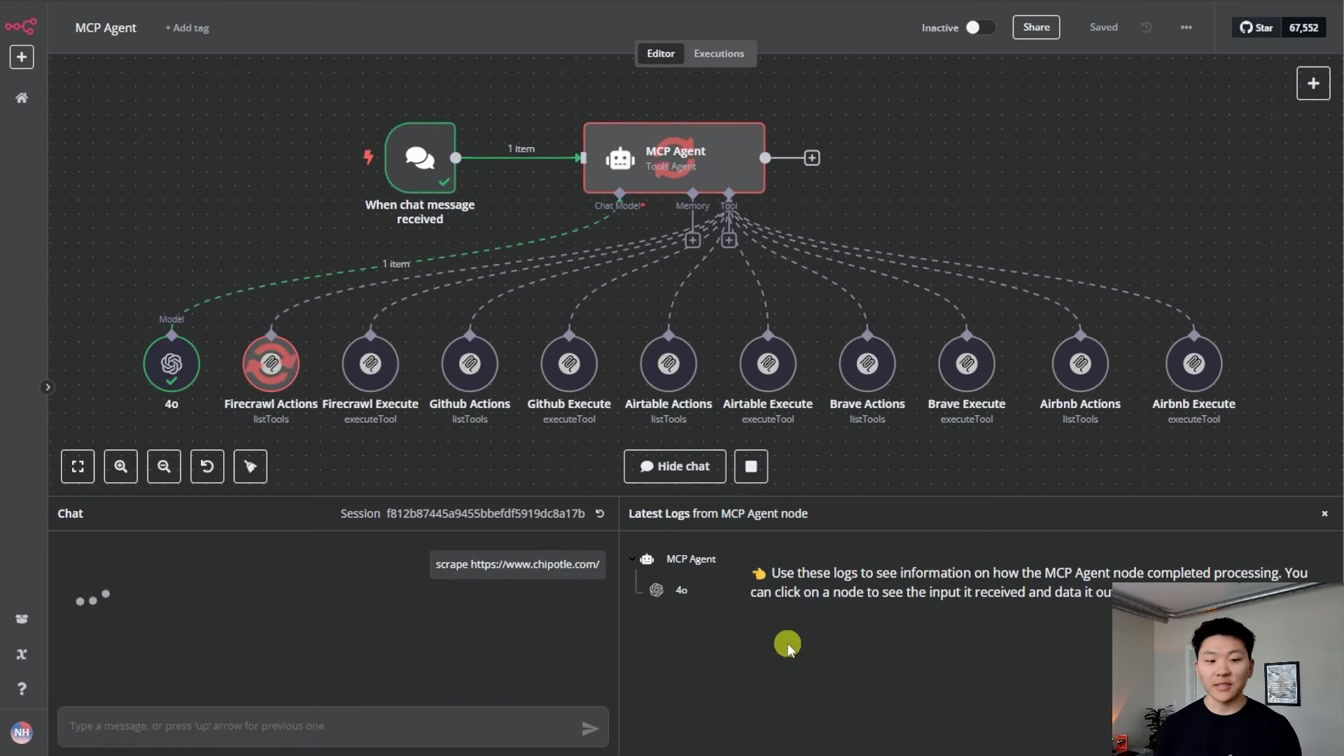Select the MCP Agent node
Viewport: 1344px width, 756px height.
coord(674,158)
